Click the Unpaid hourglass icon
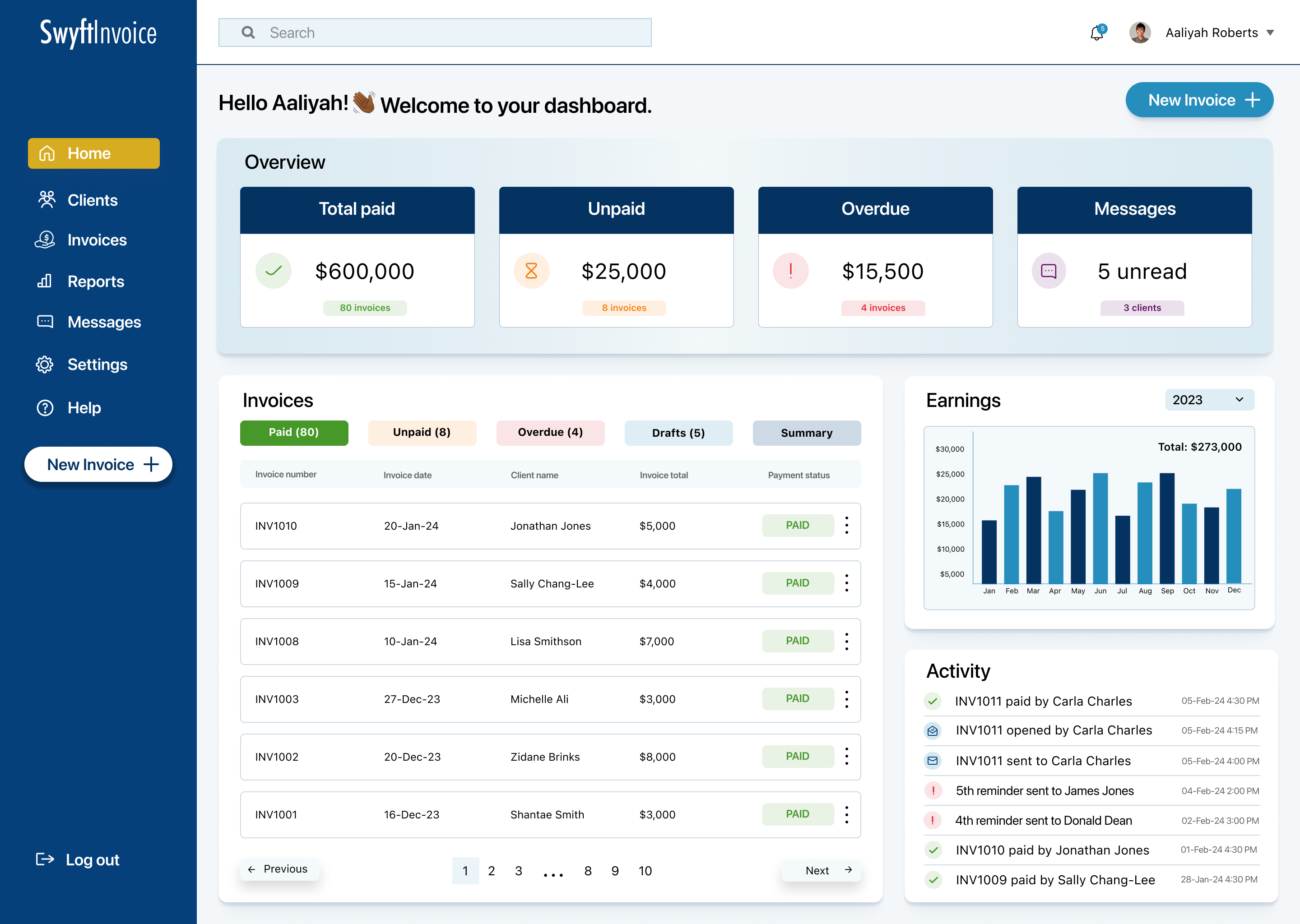This screenshot has width=1300, height=924. [531, 271]
